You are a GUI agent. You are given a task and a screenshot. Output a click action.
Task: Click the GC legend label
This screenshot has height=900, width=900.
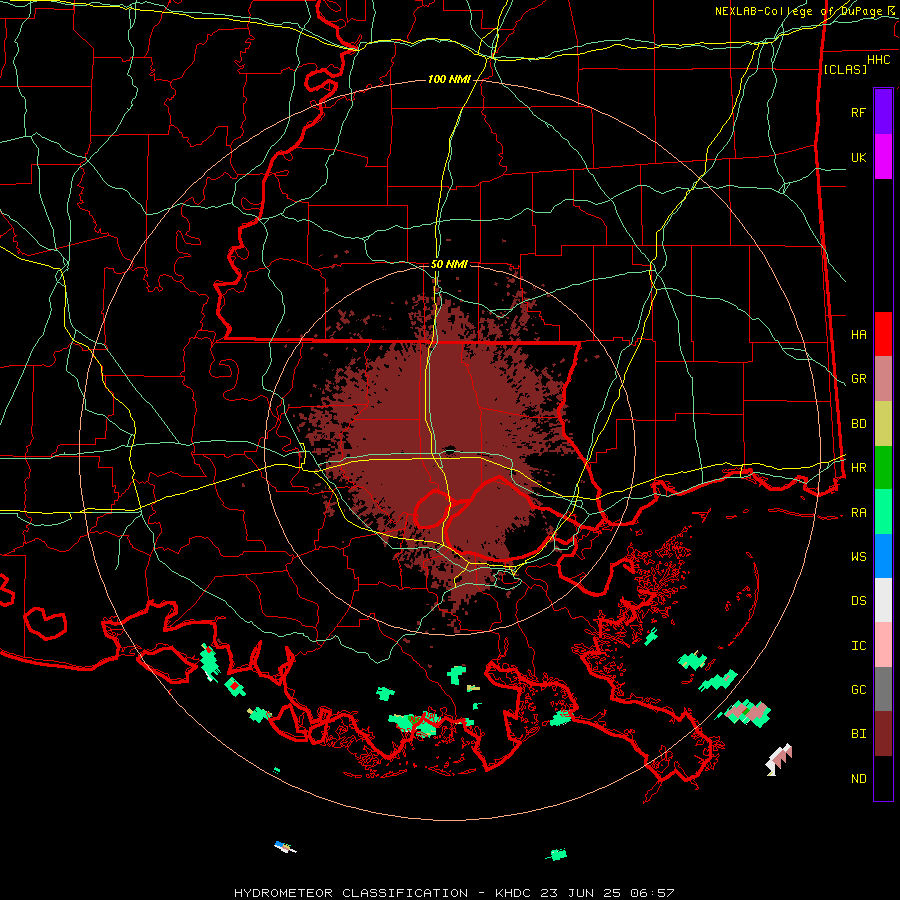(x=858, y=690)
